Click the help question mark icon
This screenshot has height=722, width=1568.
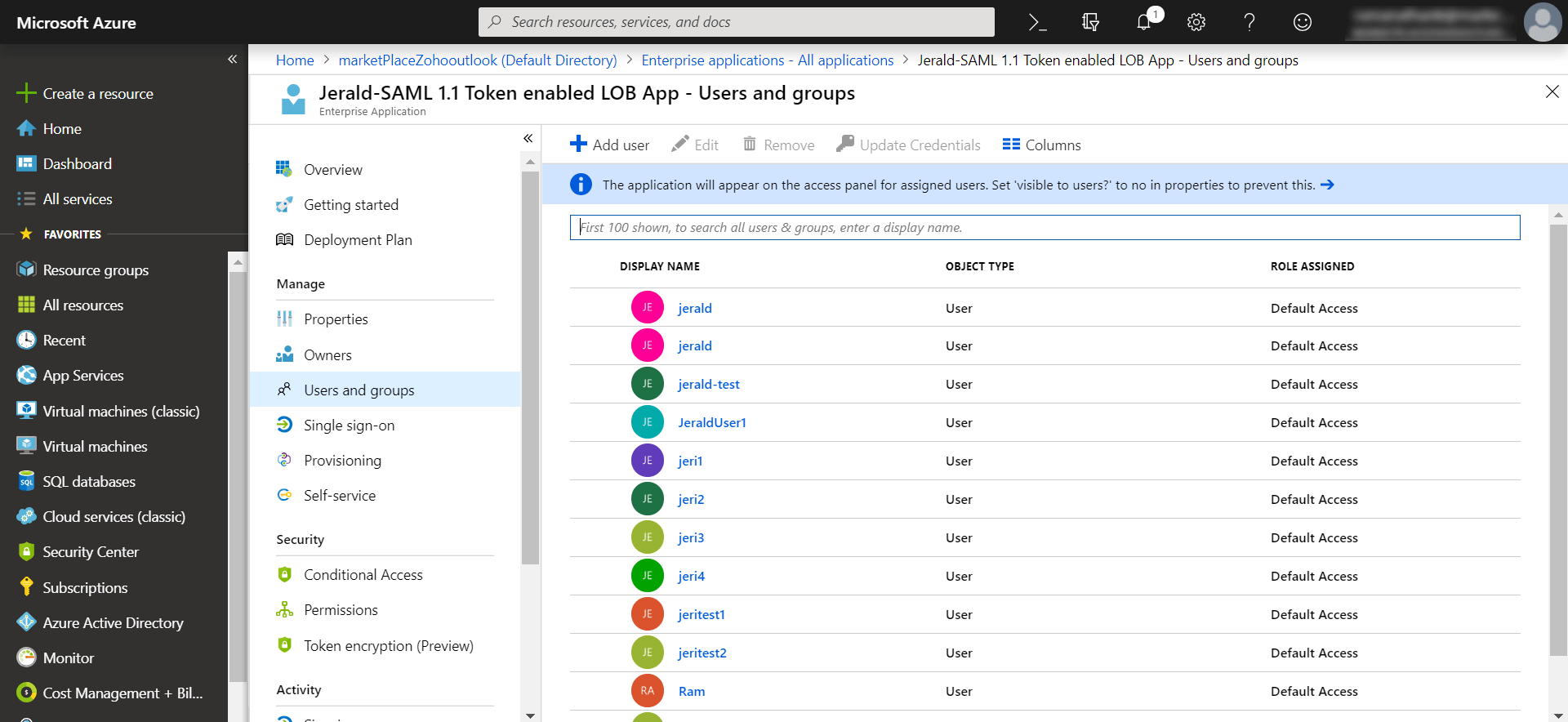point(1249,22)
